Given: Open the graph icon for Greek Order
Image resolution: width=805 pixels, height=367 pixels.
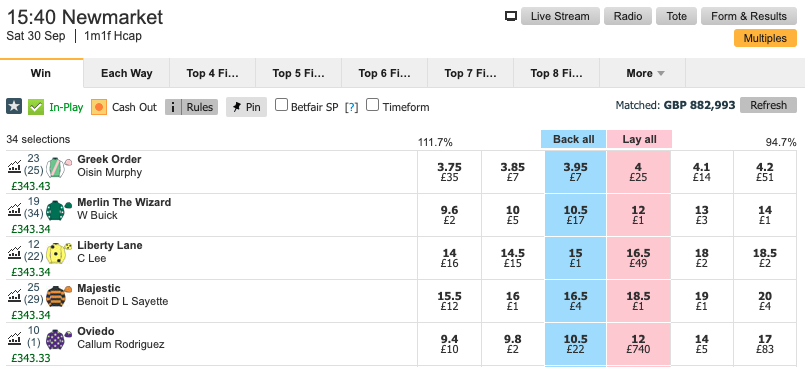Looking at the screenshot, I should click(x=14, y=166).
